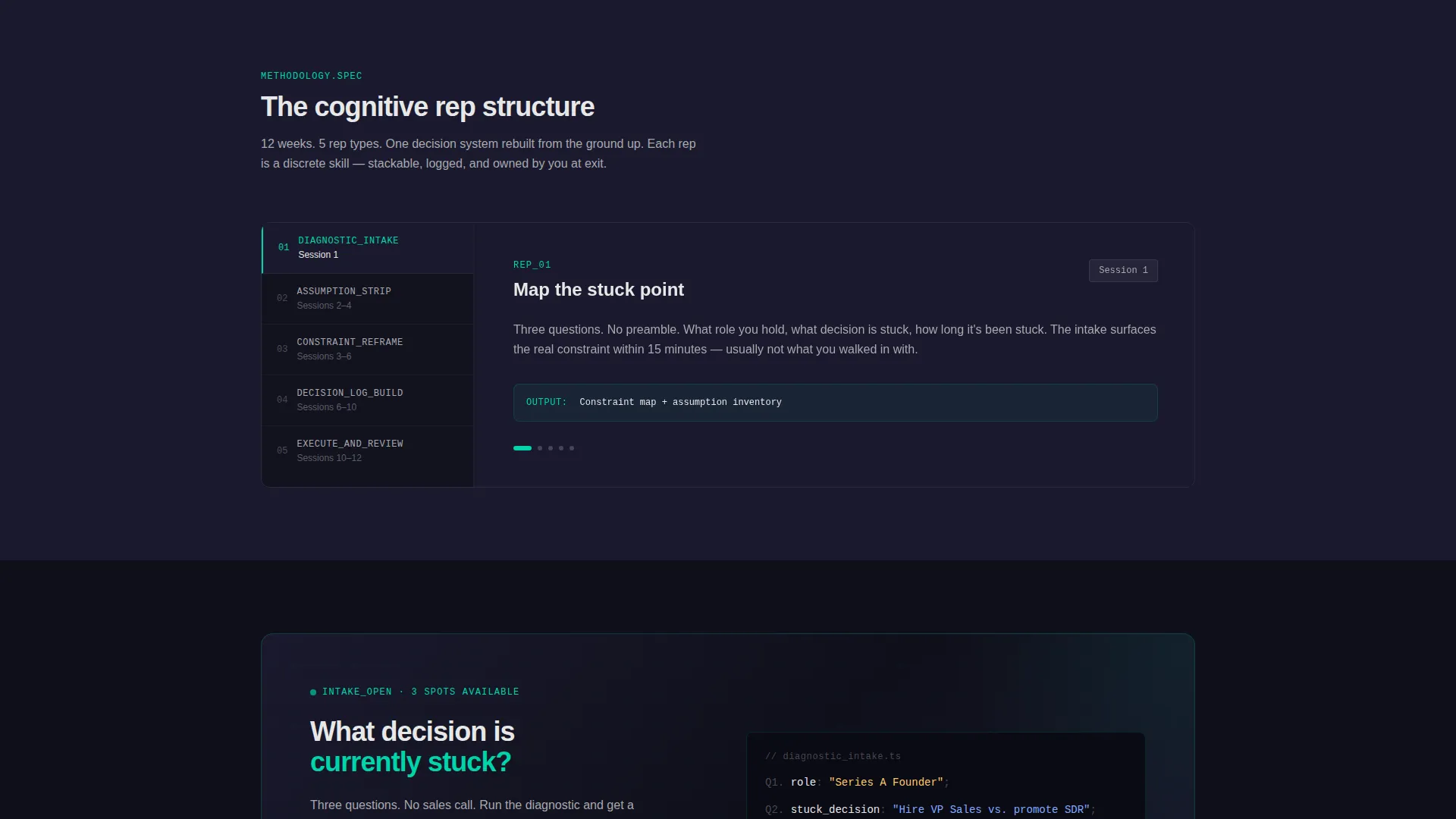Select DECISION_LOG_BUILD sessions 6–10

368,400
